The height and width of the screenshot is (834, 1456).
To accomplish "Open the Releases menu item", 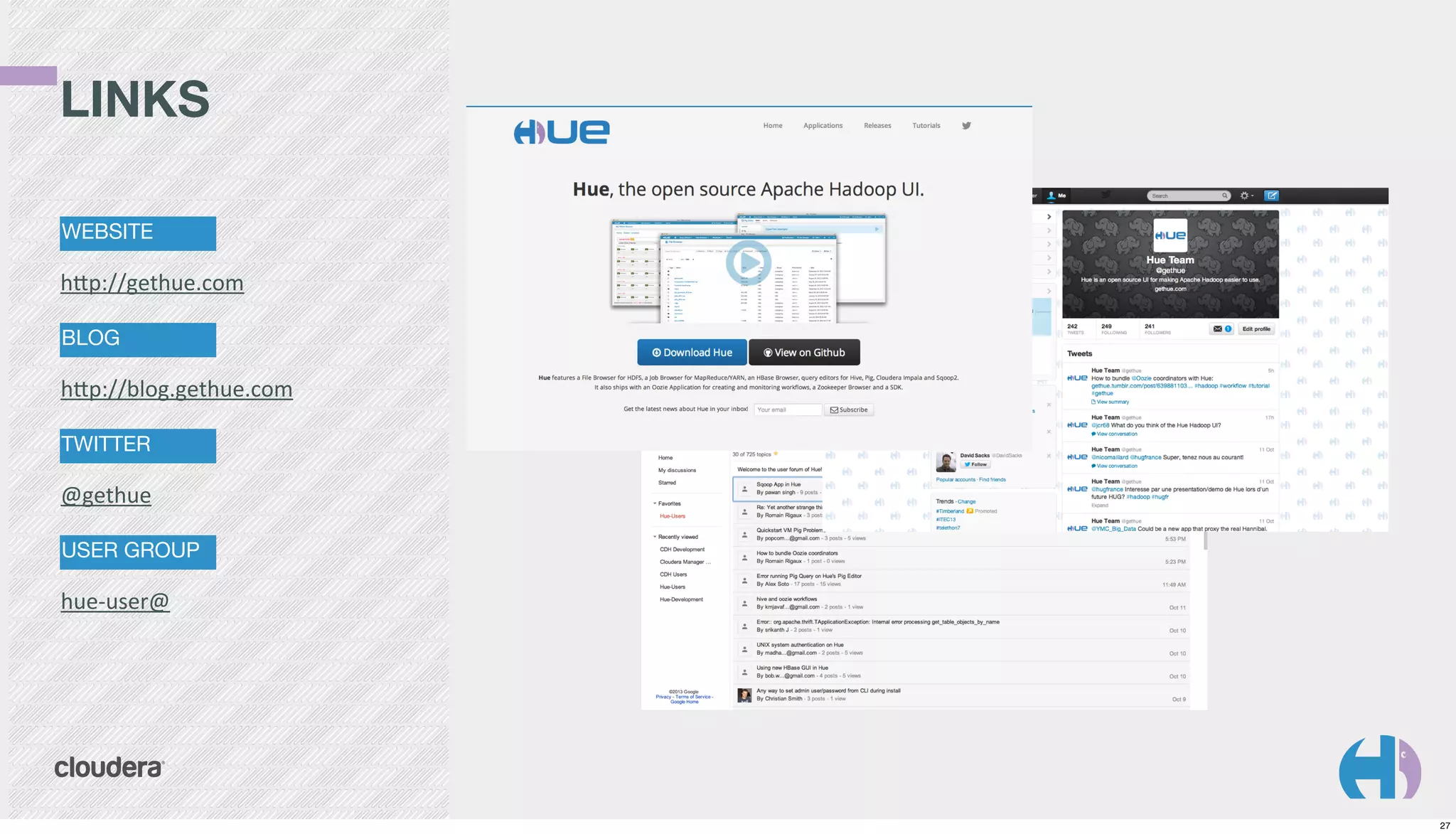I will click(x=877, y=126).
